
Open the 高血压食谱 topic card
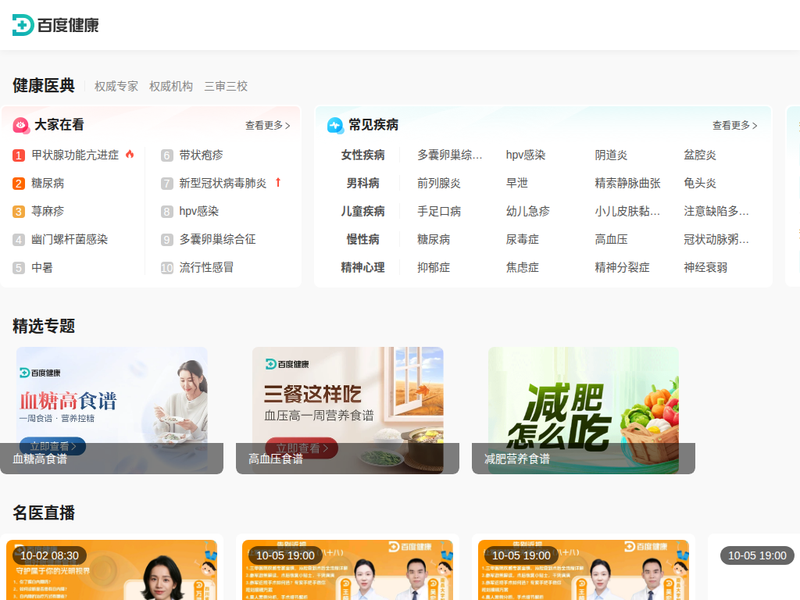(347, 410)
